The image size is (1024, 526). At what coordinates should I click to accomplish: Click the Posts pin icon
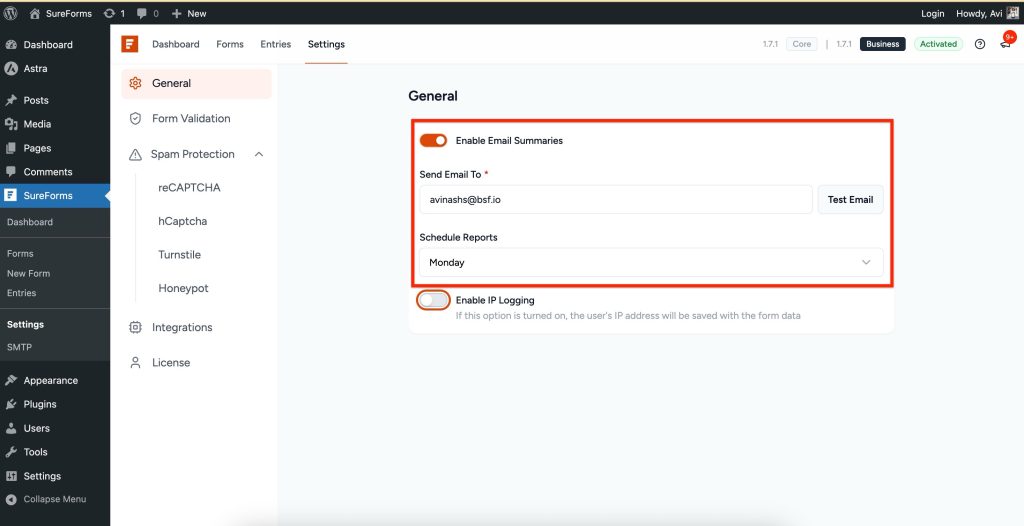coord(10,100)
